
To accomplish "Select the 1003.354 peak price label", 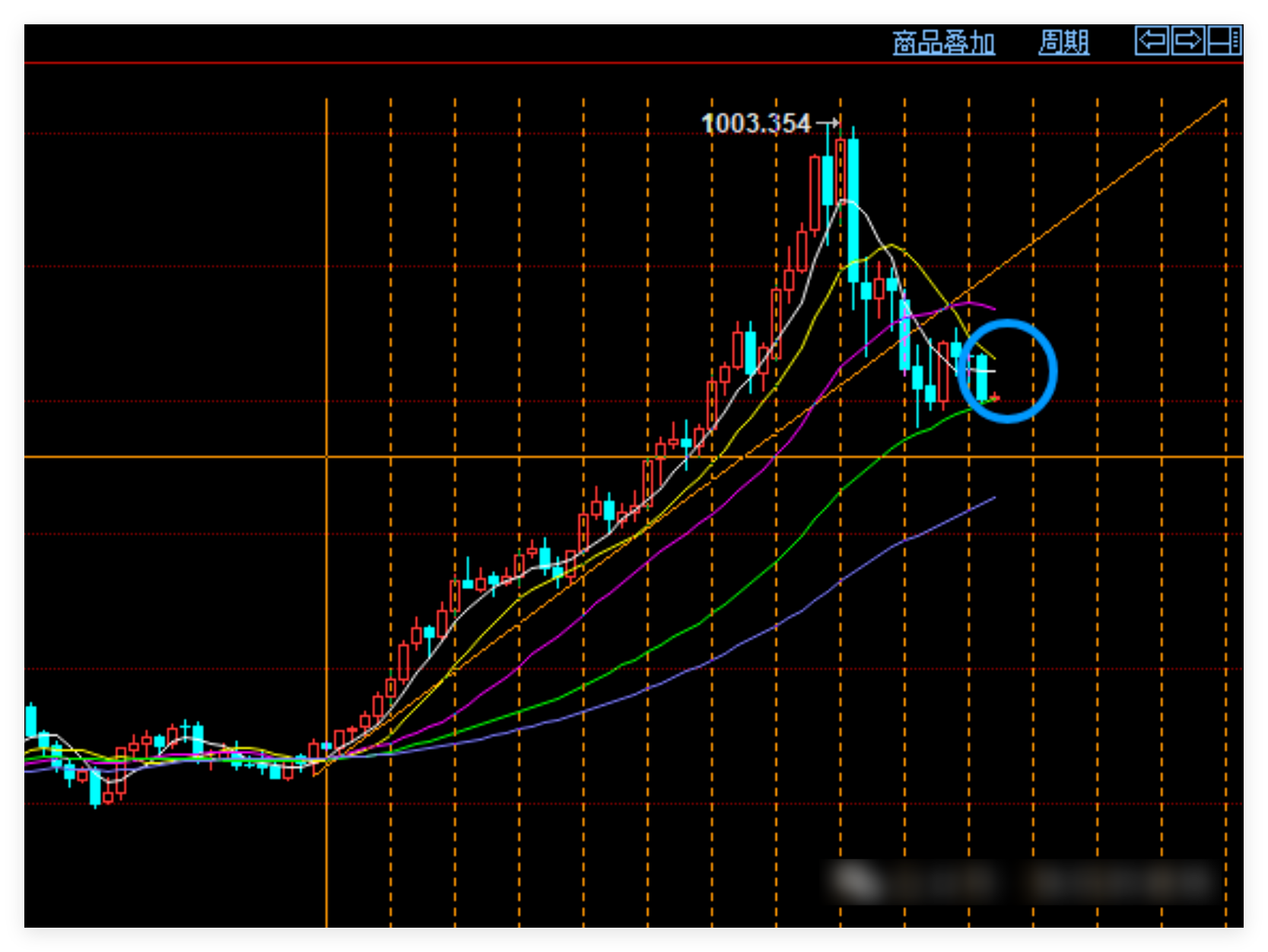I will click(756, 123).
